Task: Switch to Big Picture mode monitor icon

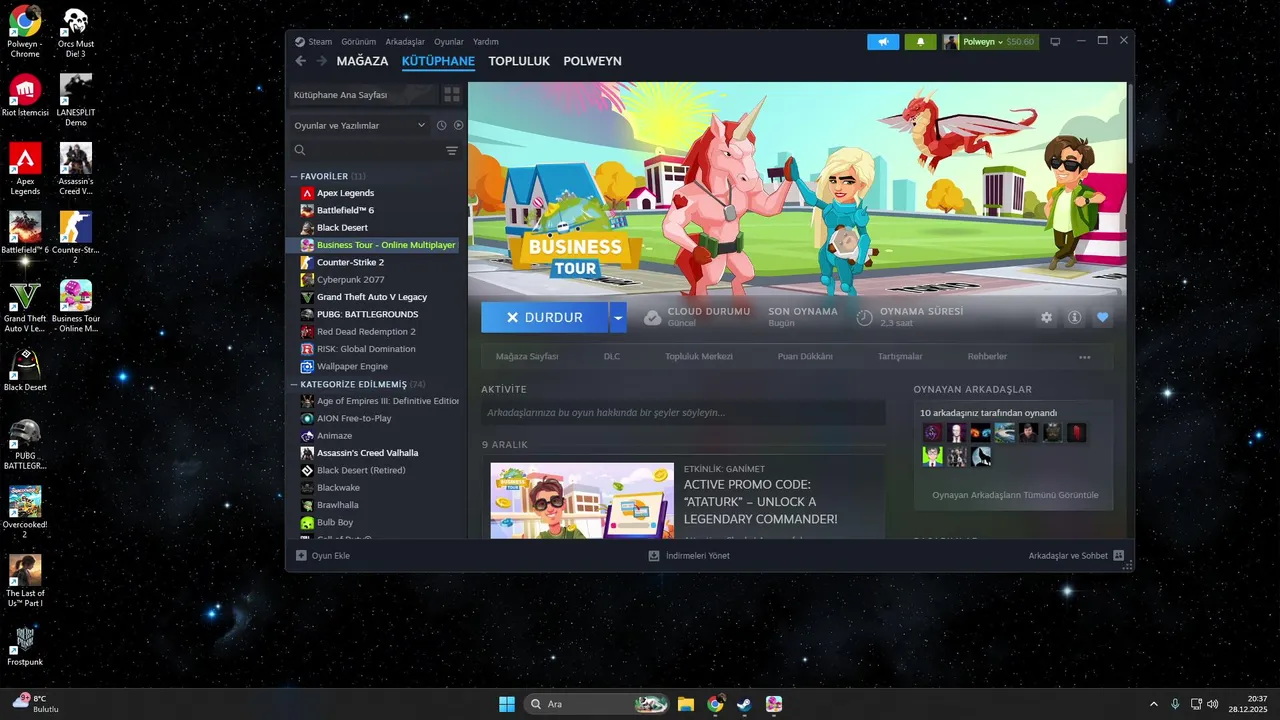Action: tap(1054, 42)
